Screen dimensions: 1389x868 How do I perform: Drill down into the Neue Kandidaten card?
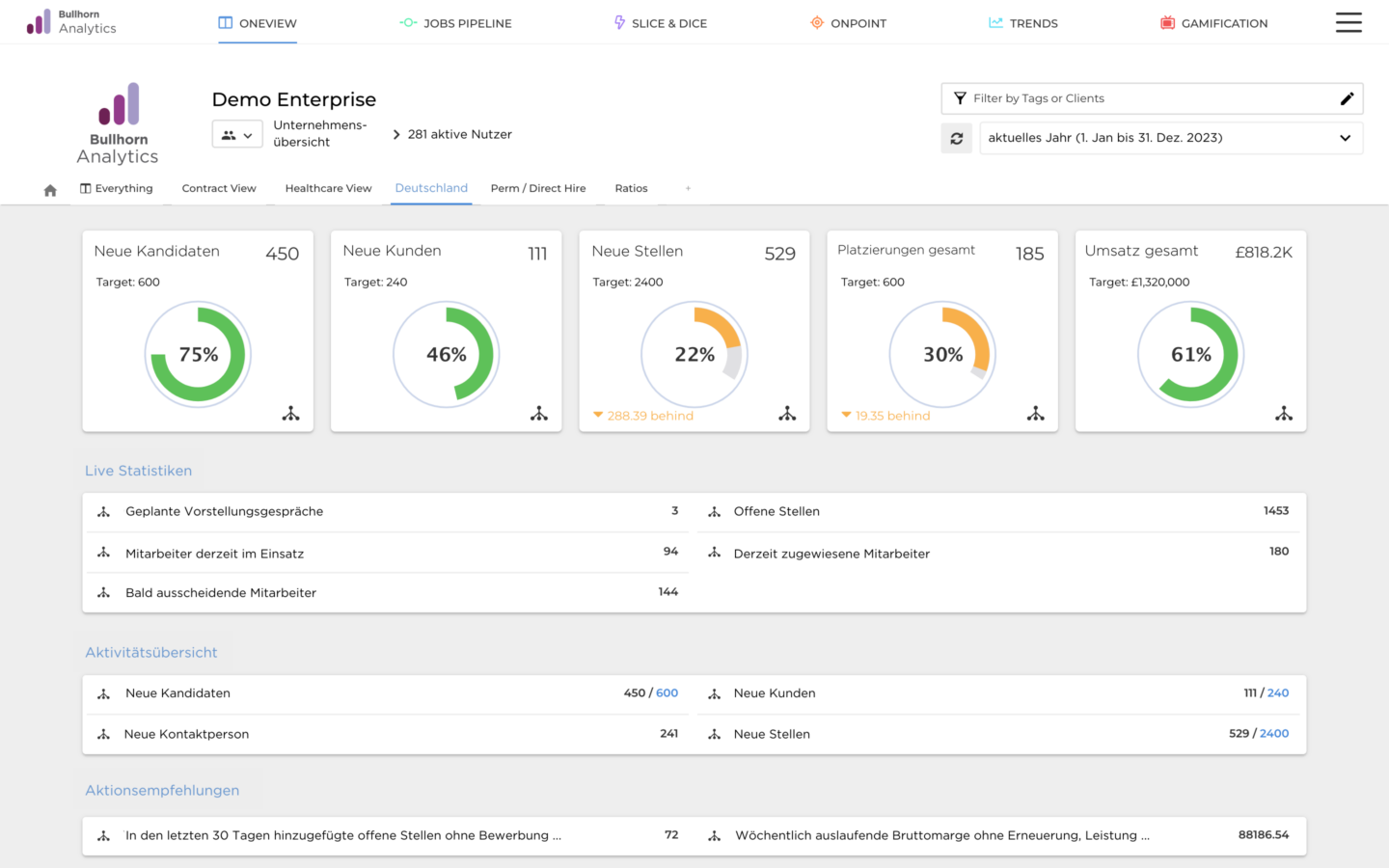click(291, 413)
